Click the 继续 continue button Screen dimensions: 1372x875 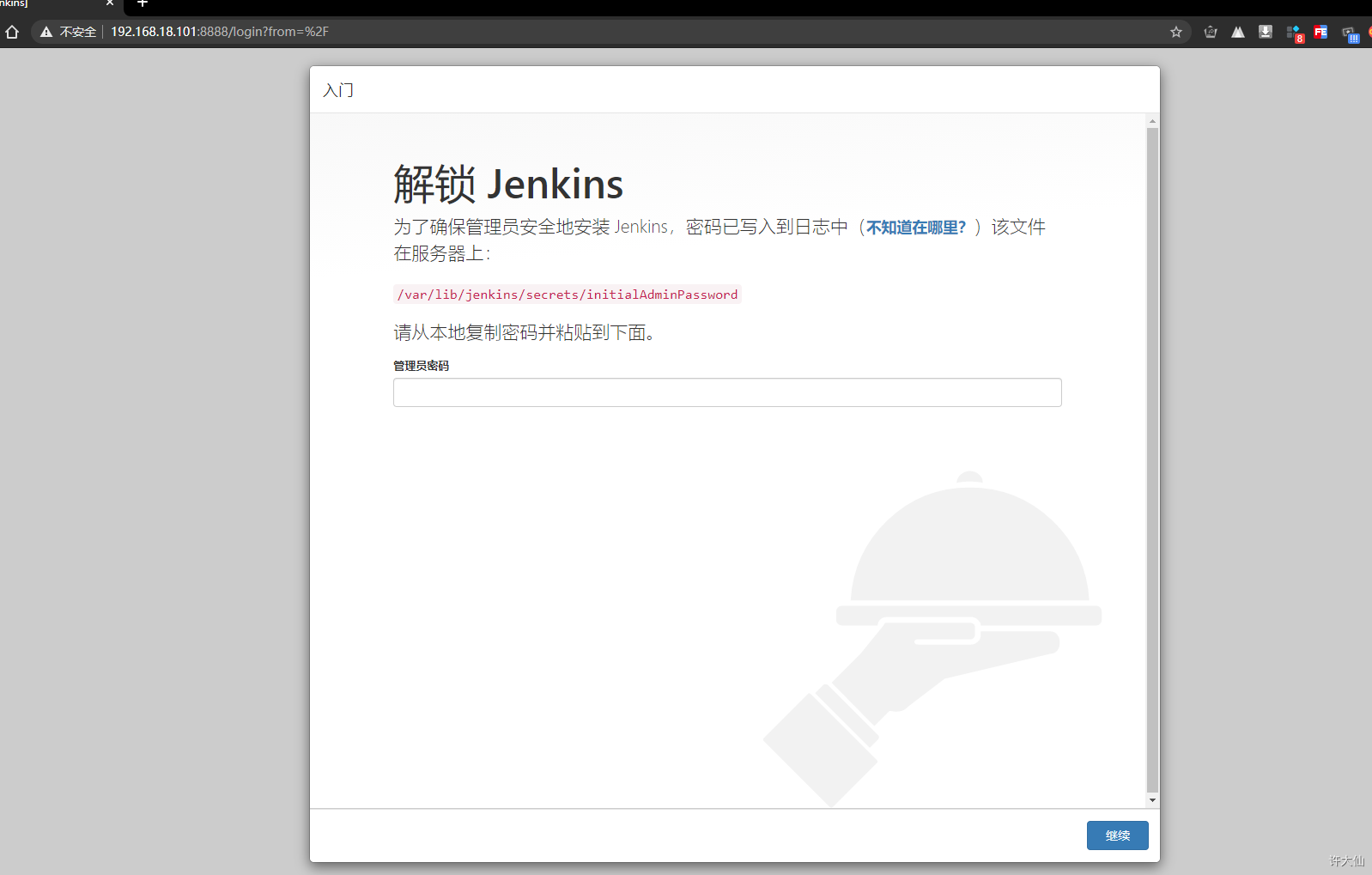tap(1117, 836)
